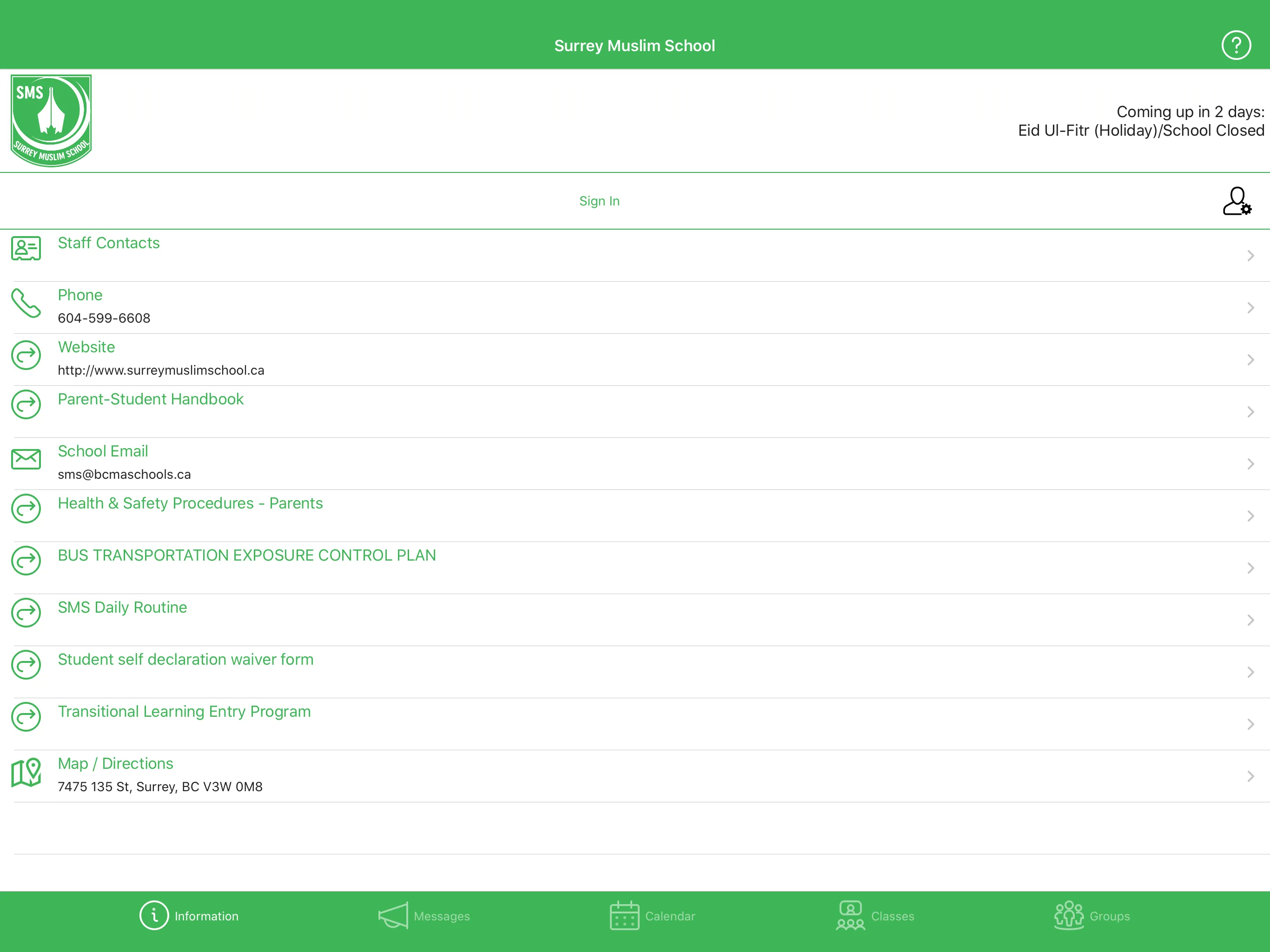Click the Map / Directions map icon
Image resolution: width=1270 pixels, height=952 pixels.
click(x=26, y=772)
